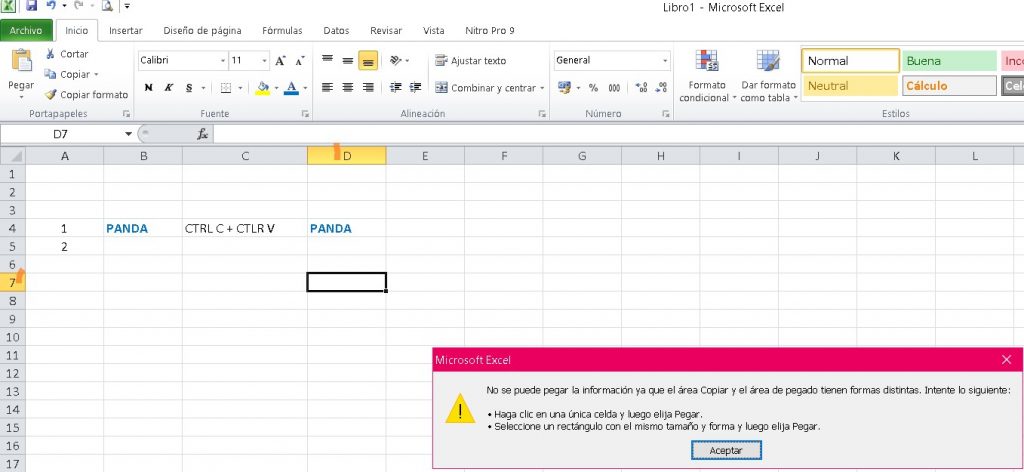Open the Número dialog launcher
This screenshot has height=472, width=1024.
(665, 114)
